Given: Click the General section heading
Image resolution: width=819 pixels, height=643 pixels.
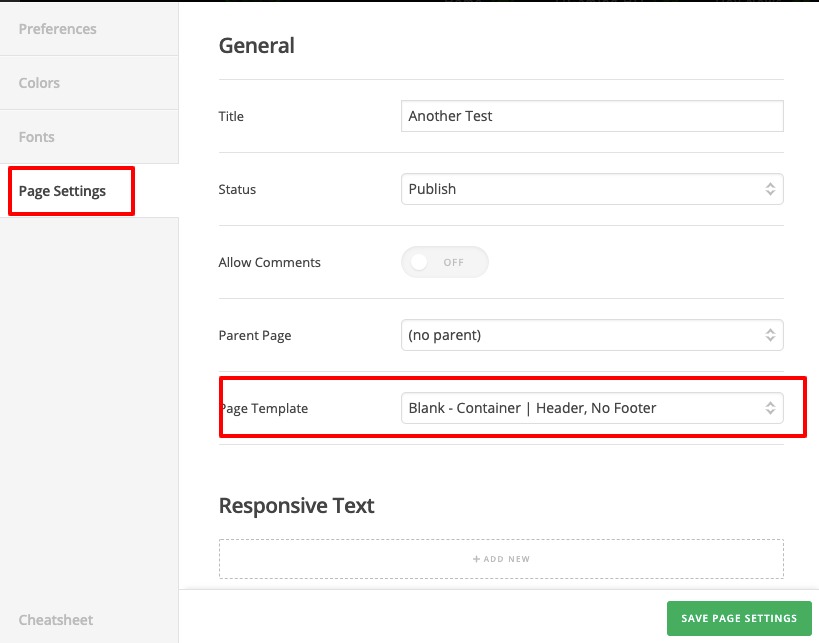Looking at the screenshot, I should (x=256, y=46).
